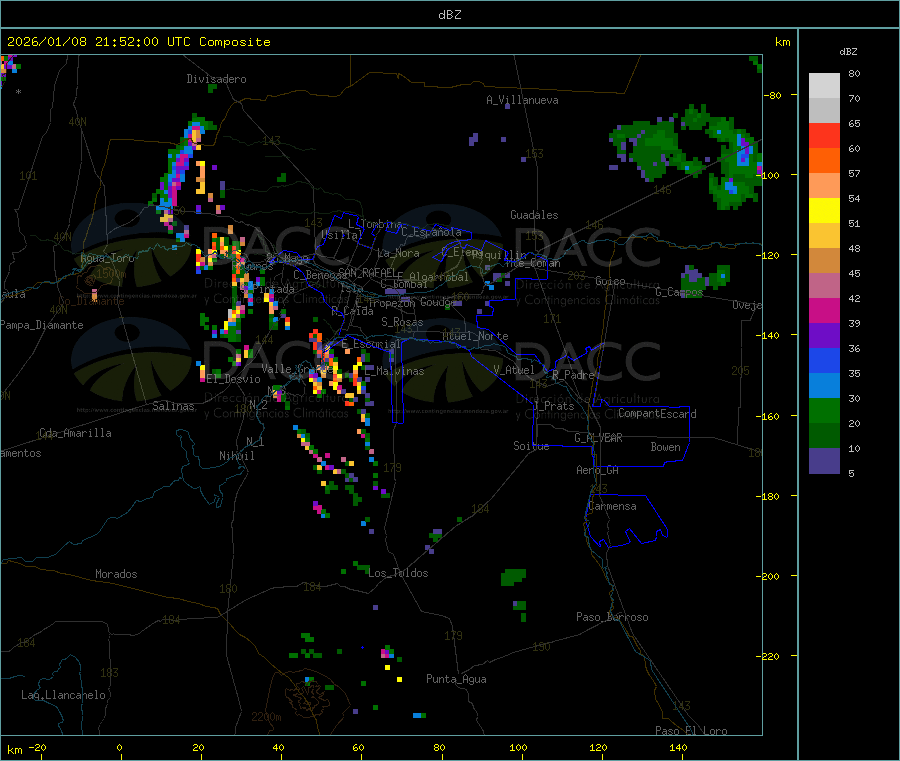Select the red 65 dBZ legend swatch
The width and height of the screenshot is (900, 761).
[x=824, y=135]
